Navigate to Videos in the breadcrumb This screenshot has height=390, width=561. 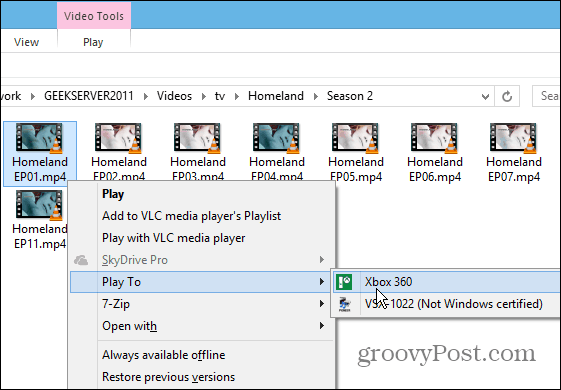click(174, 96)
